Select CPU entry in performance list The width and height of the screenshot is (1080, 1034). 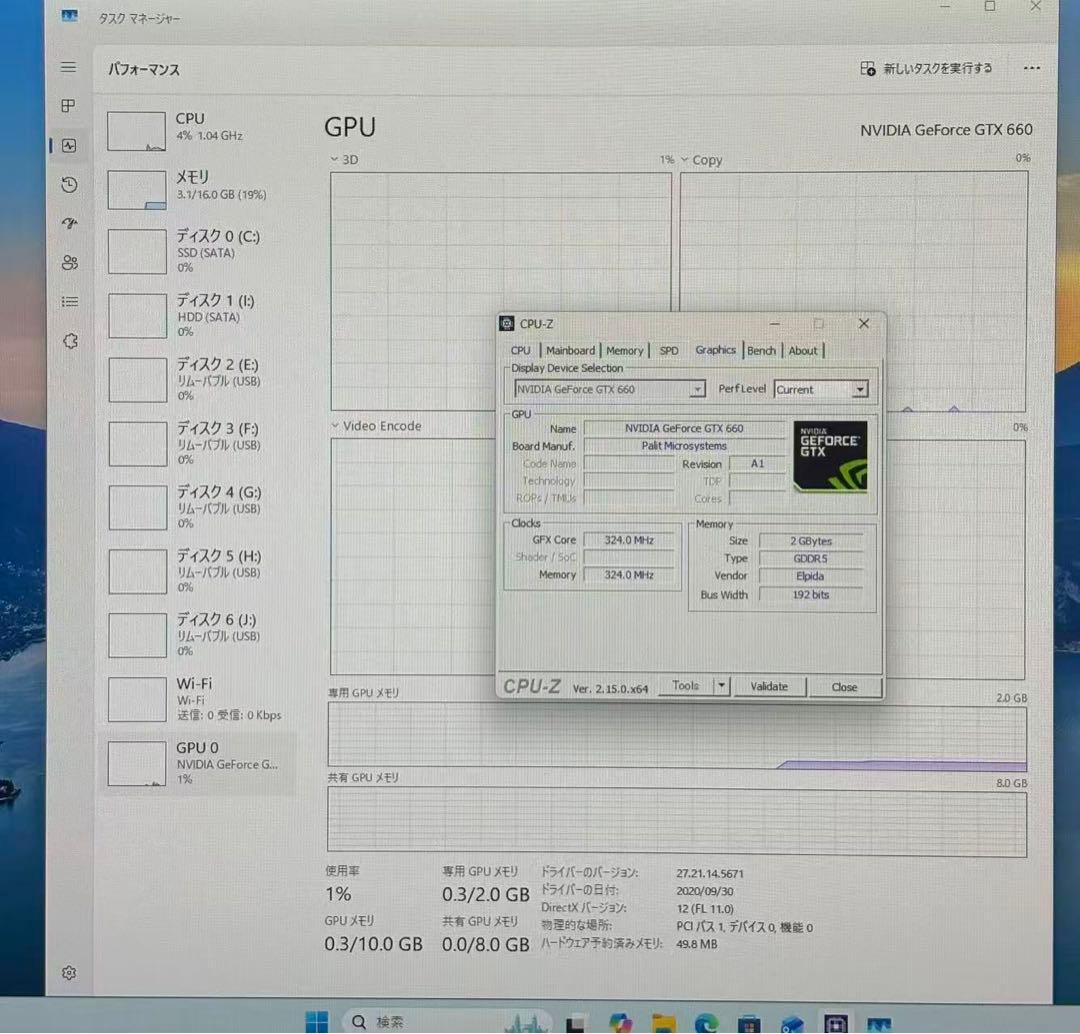pos(200,130)
